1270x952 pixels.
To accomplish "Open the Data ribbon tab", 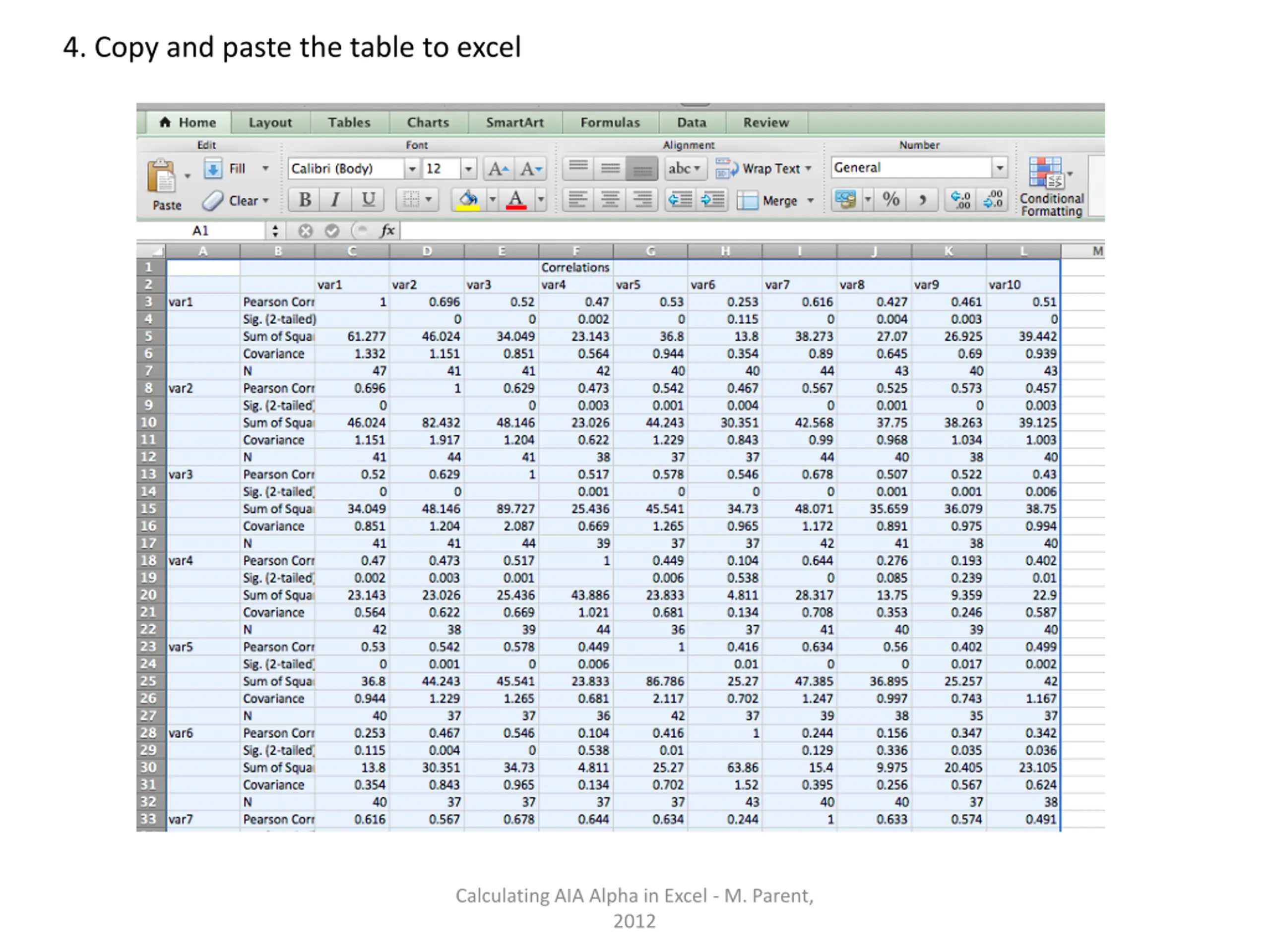I will 691,122.
